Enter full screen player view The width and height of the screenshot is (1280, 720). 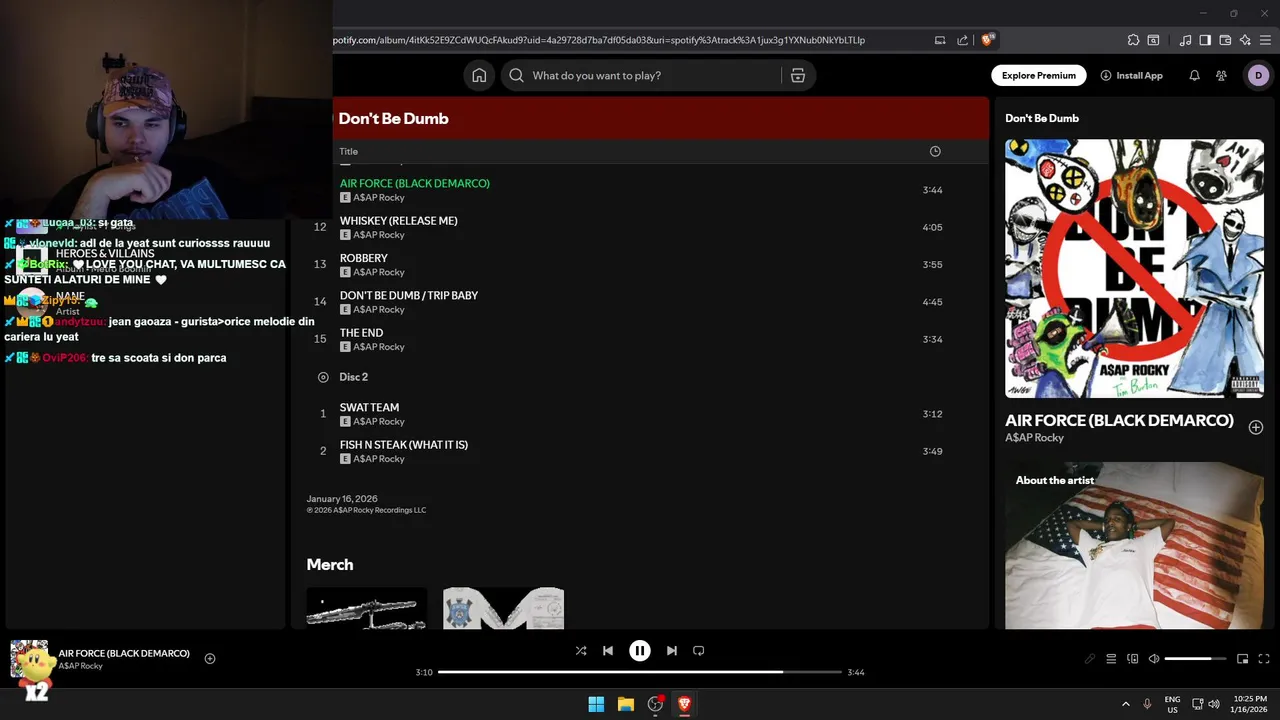tap(1264, 659)
